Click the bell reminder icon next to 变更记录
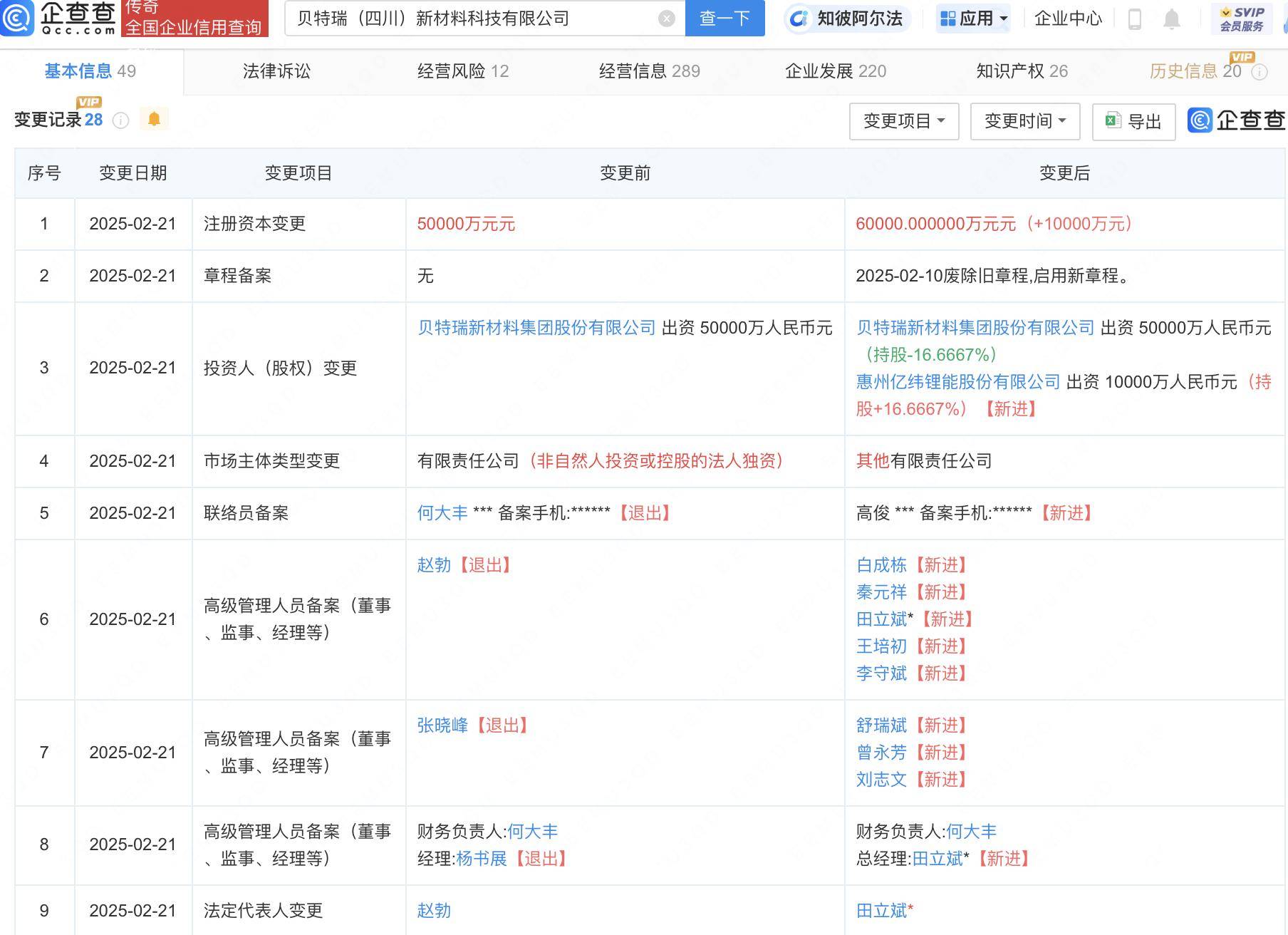 (x=153, y=119)
